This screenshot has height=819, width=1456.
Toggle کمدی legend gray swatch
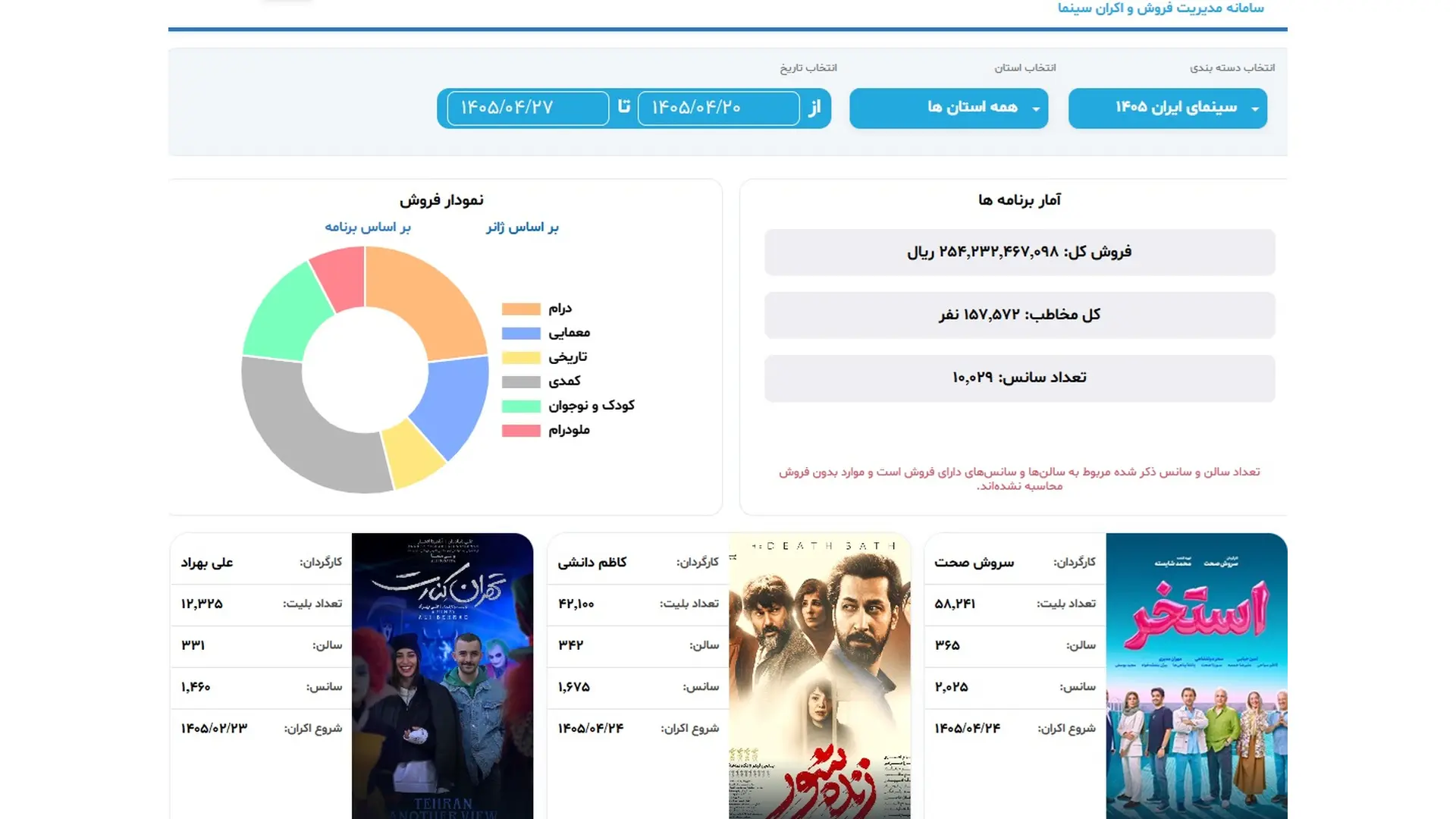point(521,381)
